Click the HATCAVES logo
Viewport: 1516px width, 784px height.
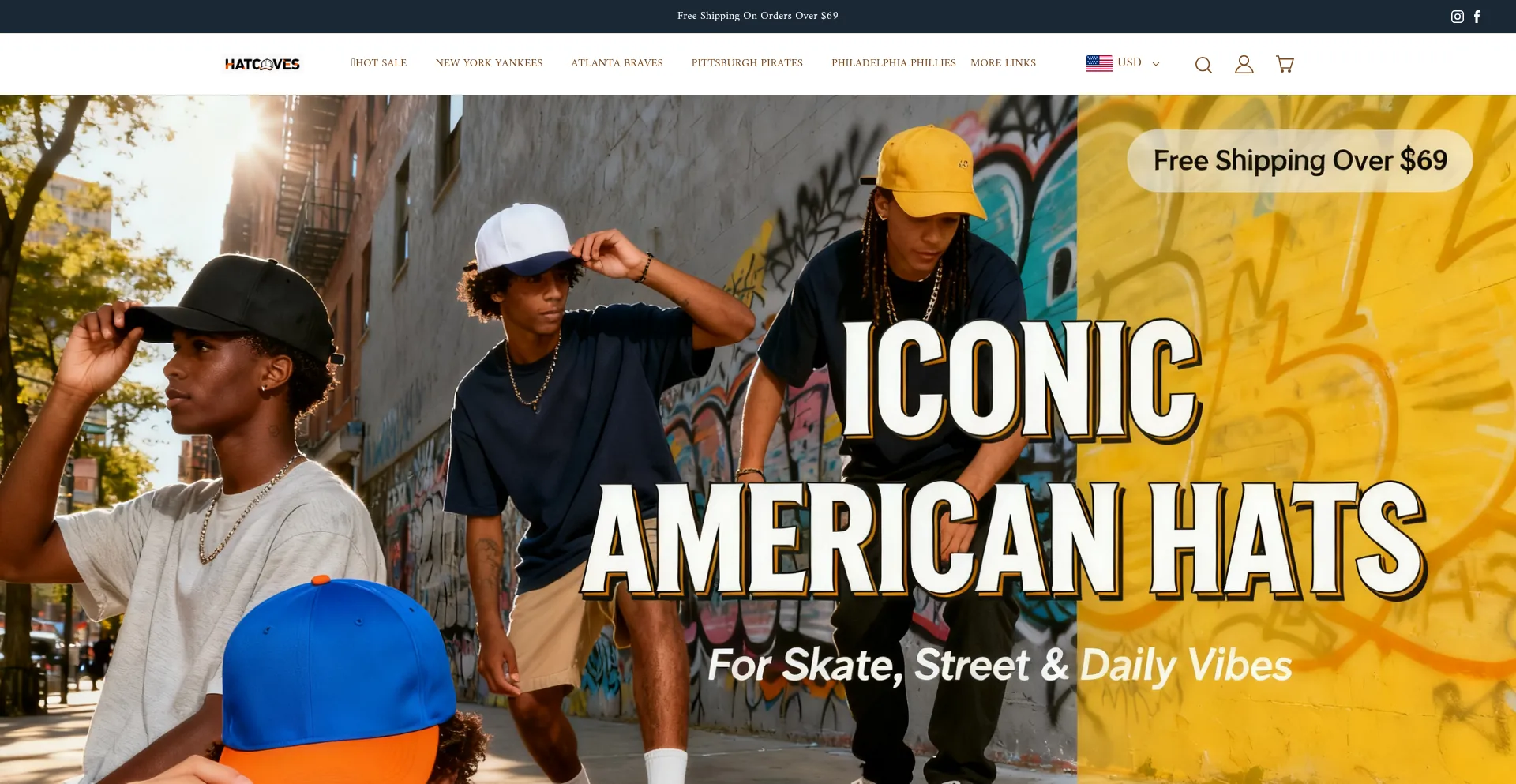tap(262, 64)
